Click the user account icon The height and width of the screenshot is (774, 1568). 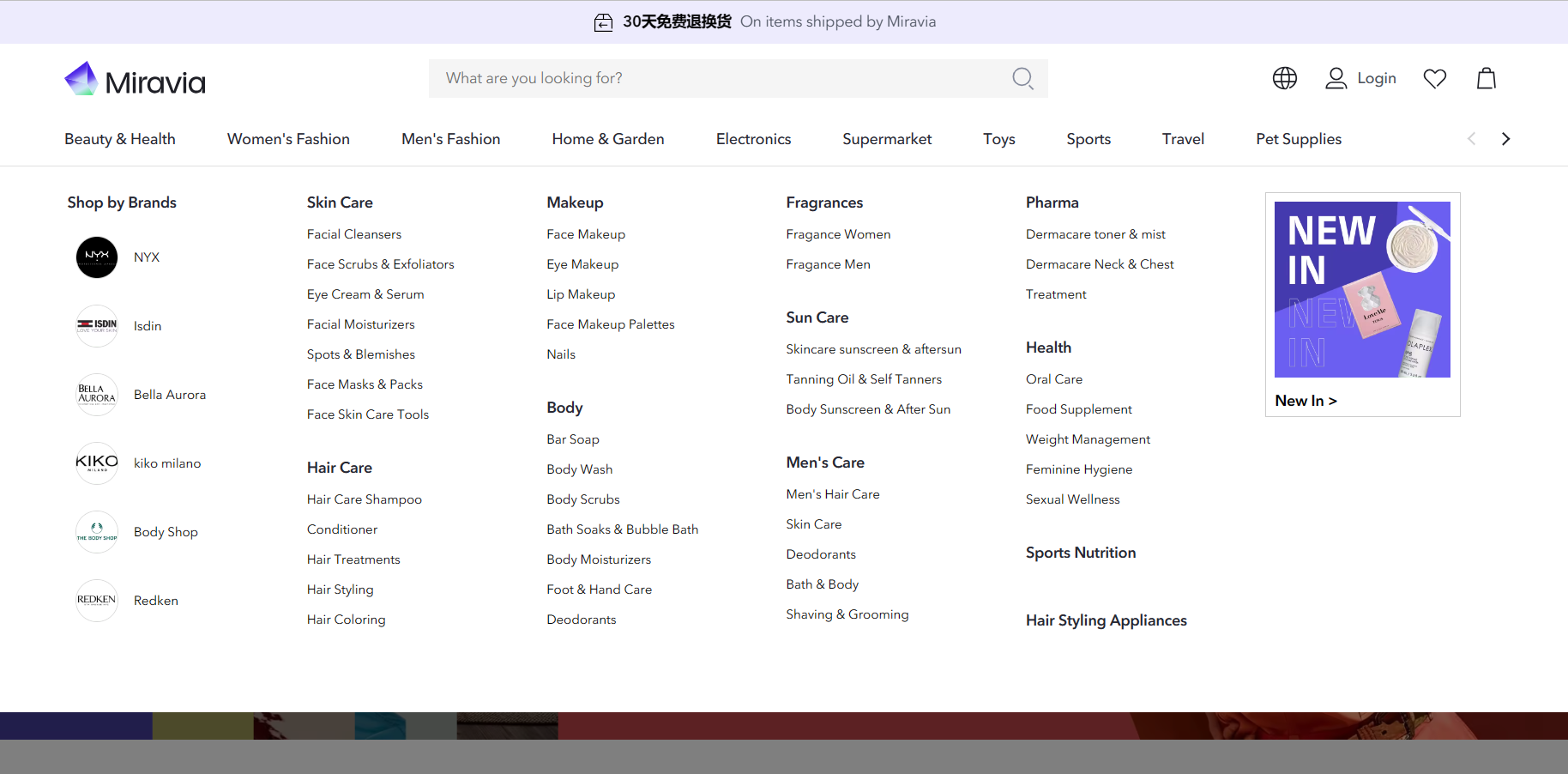pos(1336,78)
